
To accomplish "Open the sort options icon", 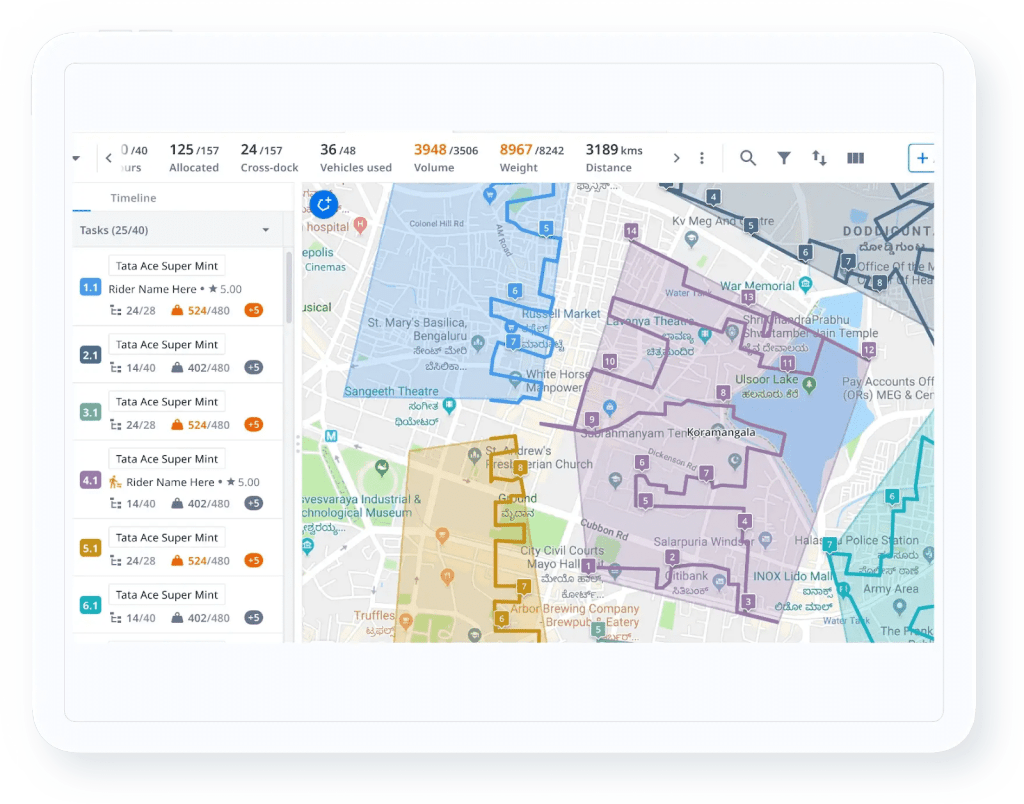I will tap(819, 157).
